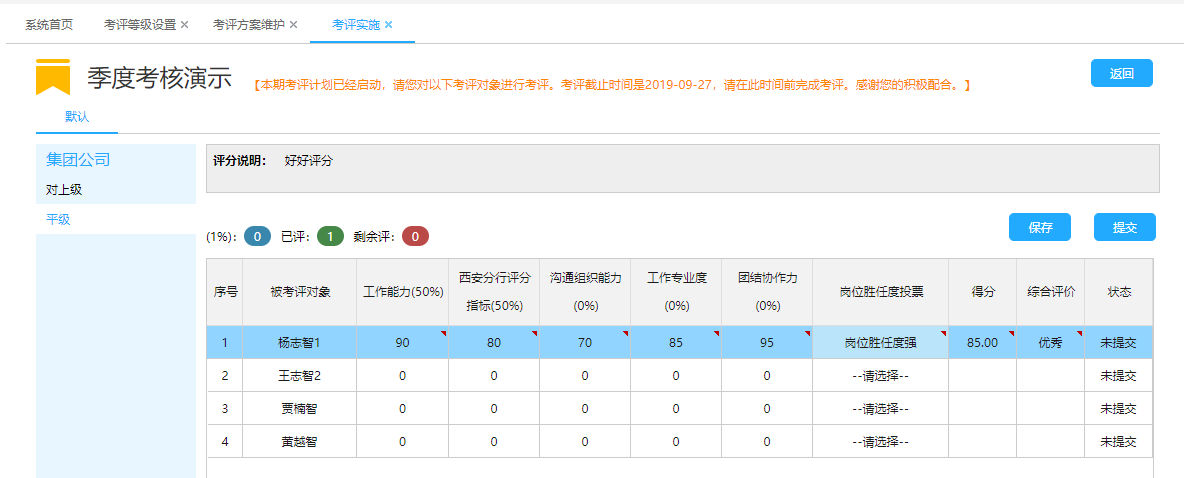This screenshot has height=478, width=1184.
Task: Close the 考评方案维护 tab
Action: coord(294,25)
